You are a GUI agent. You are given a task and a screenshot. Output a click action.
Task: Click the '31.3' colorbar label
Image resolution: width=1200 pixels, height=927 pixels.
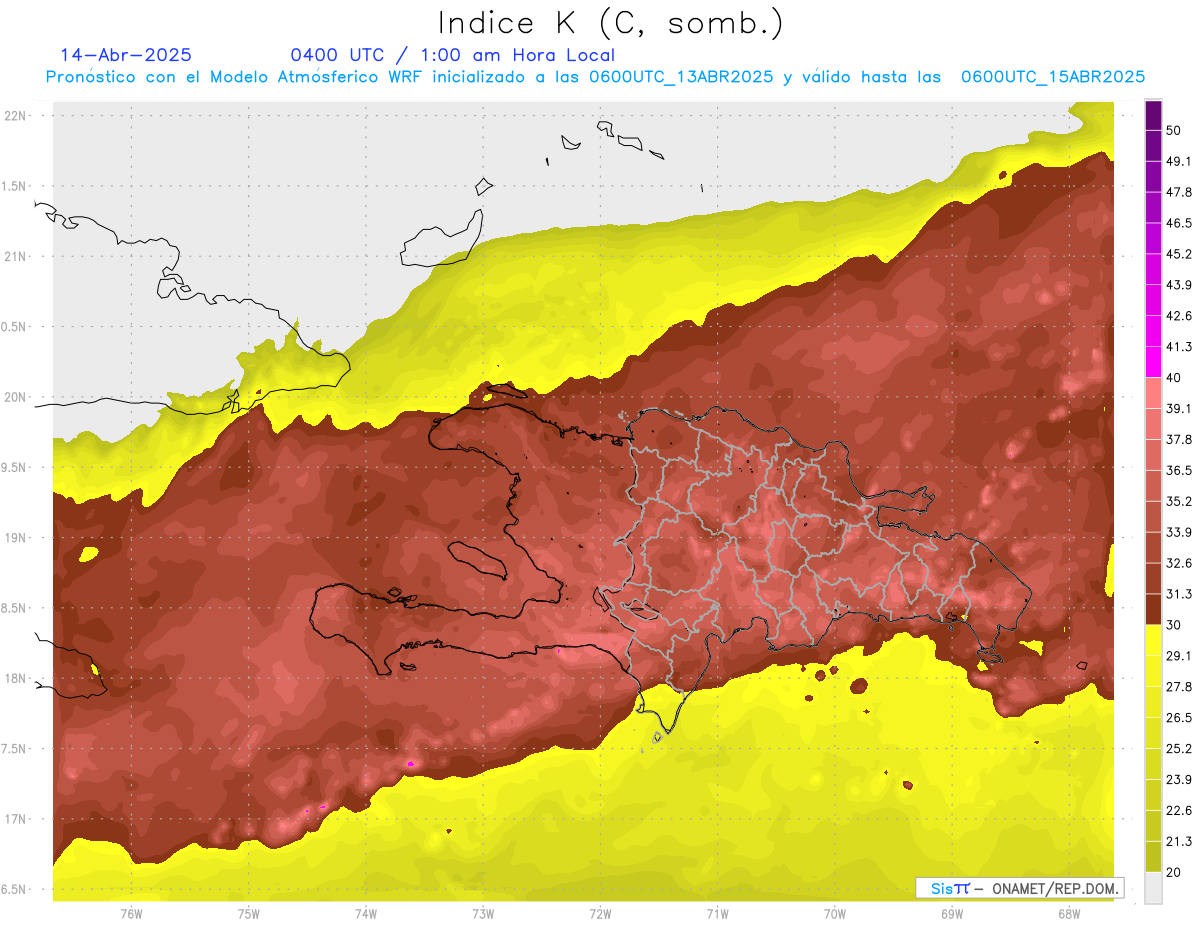tap(1179, 594)
